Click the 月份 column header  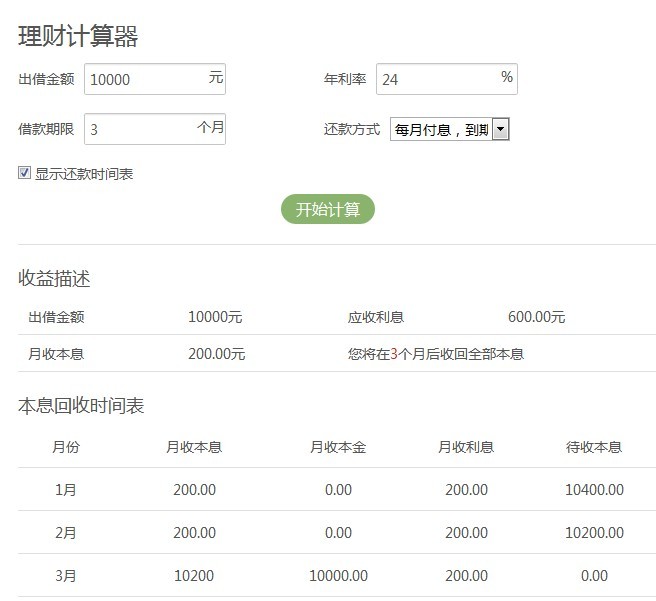coord(66,447)
